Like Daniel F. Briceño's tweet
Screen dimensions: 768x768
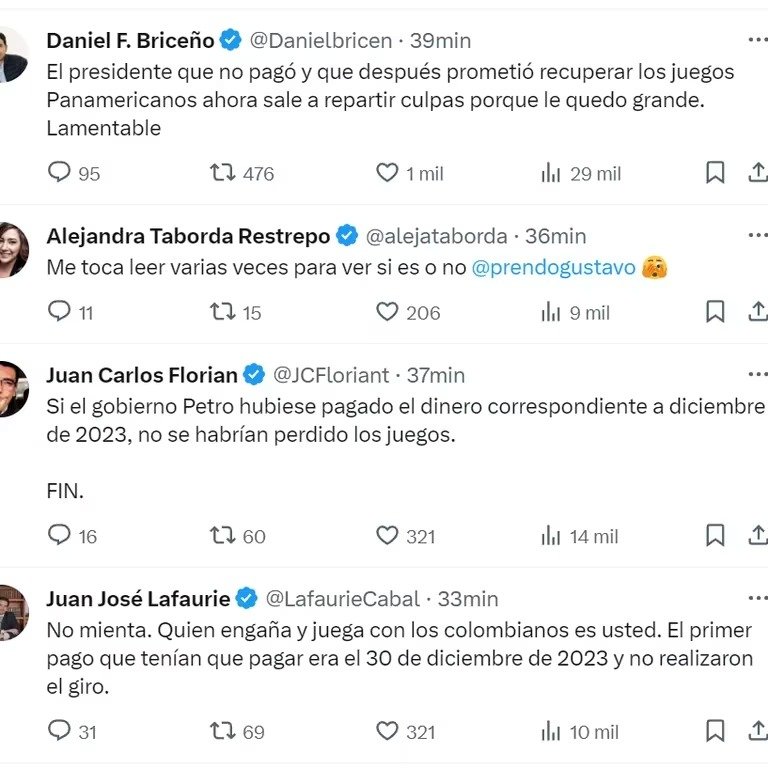[x=388, y=173]
